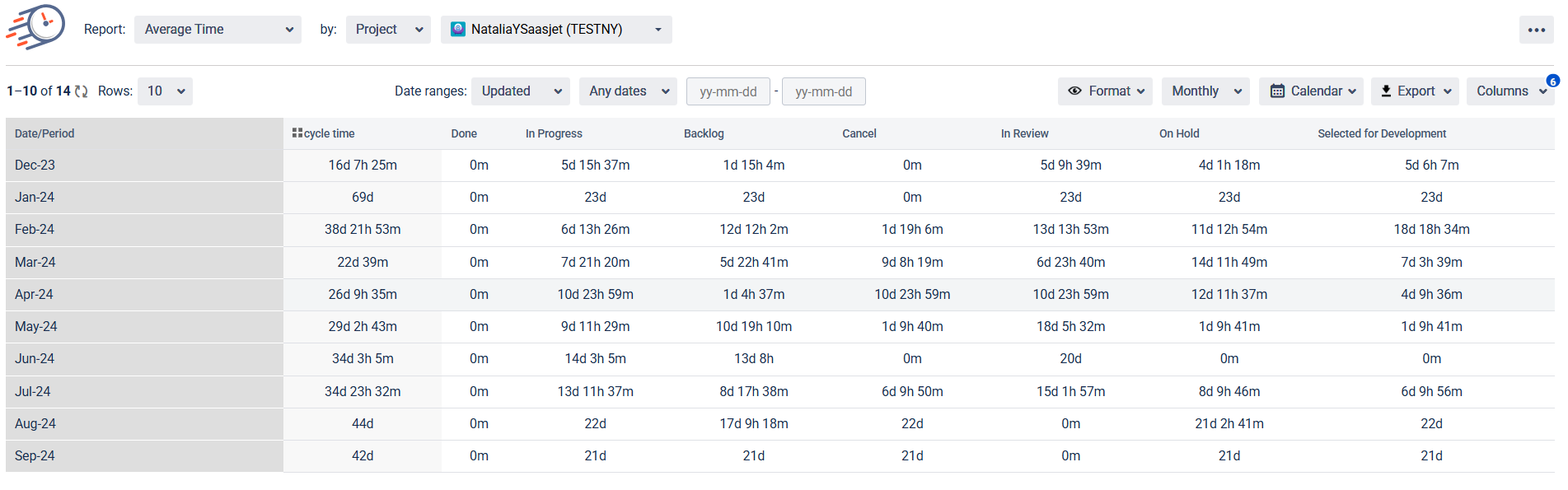Image resolution: width=1568 pixels, height=490 pixels.
Task: Open the Monthly period dropdown
Action: point(1205,91)
